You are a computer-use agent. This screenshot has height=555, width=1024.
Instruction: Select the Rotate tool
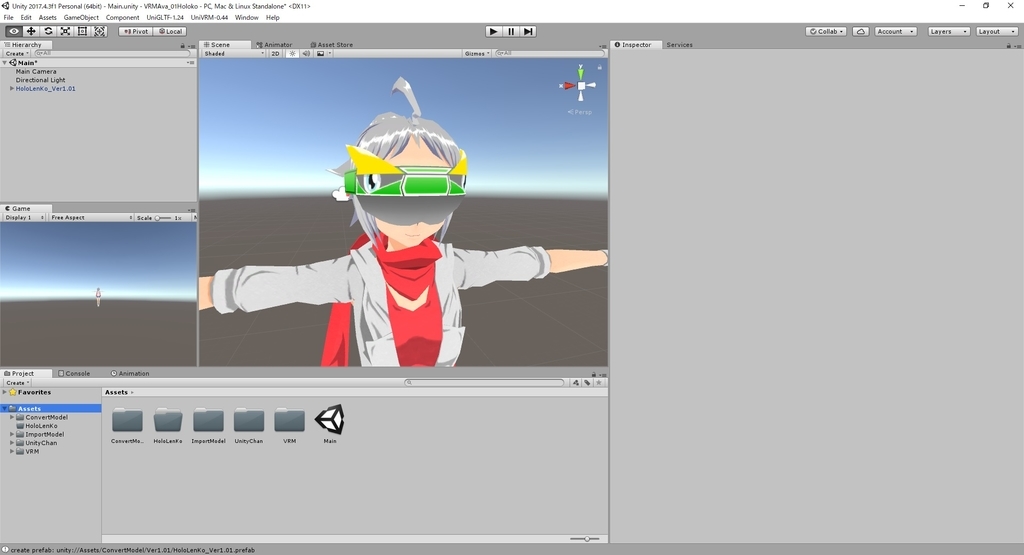[x=48, y=31]
